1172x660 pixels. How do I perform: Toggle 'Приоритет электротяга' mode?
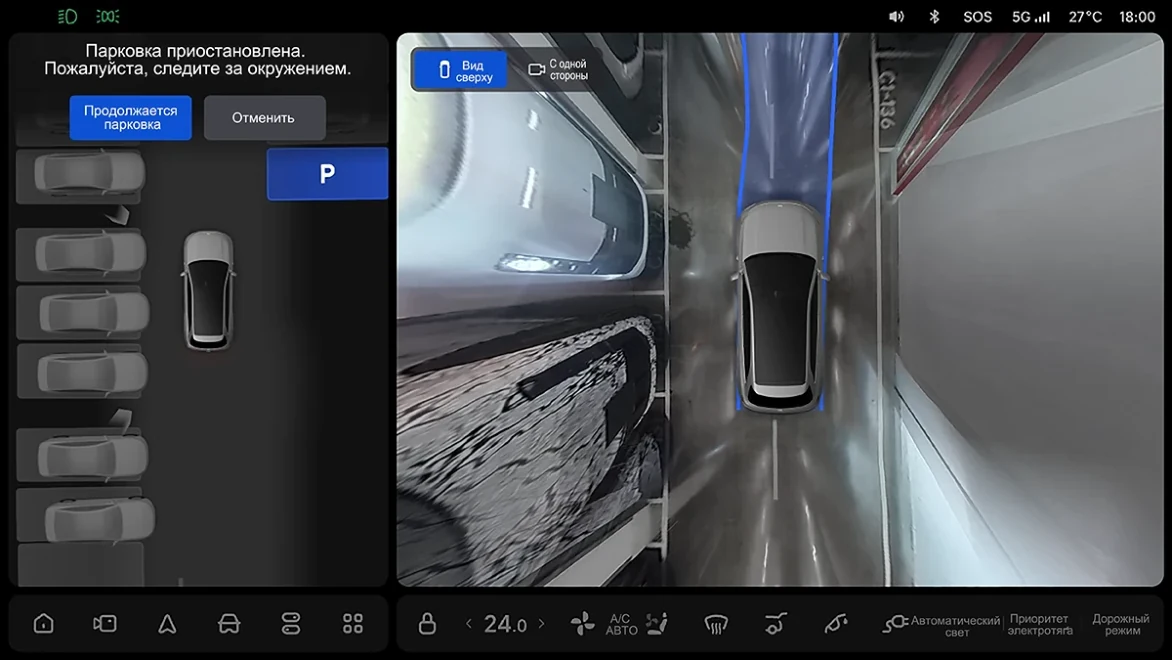[1040, 625]
